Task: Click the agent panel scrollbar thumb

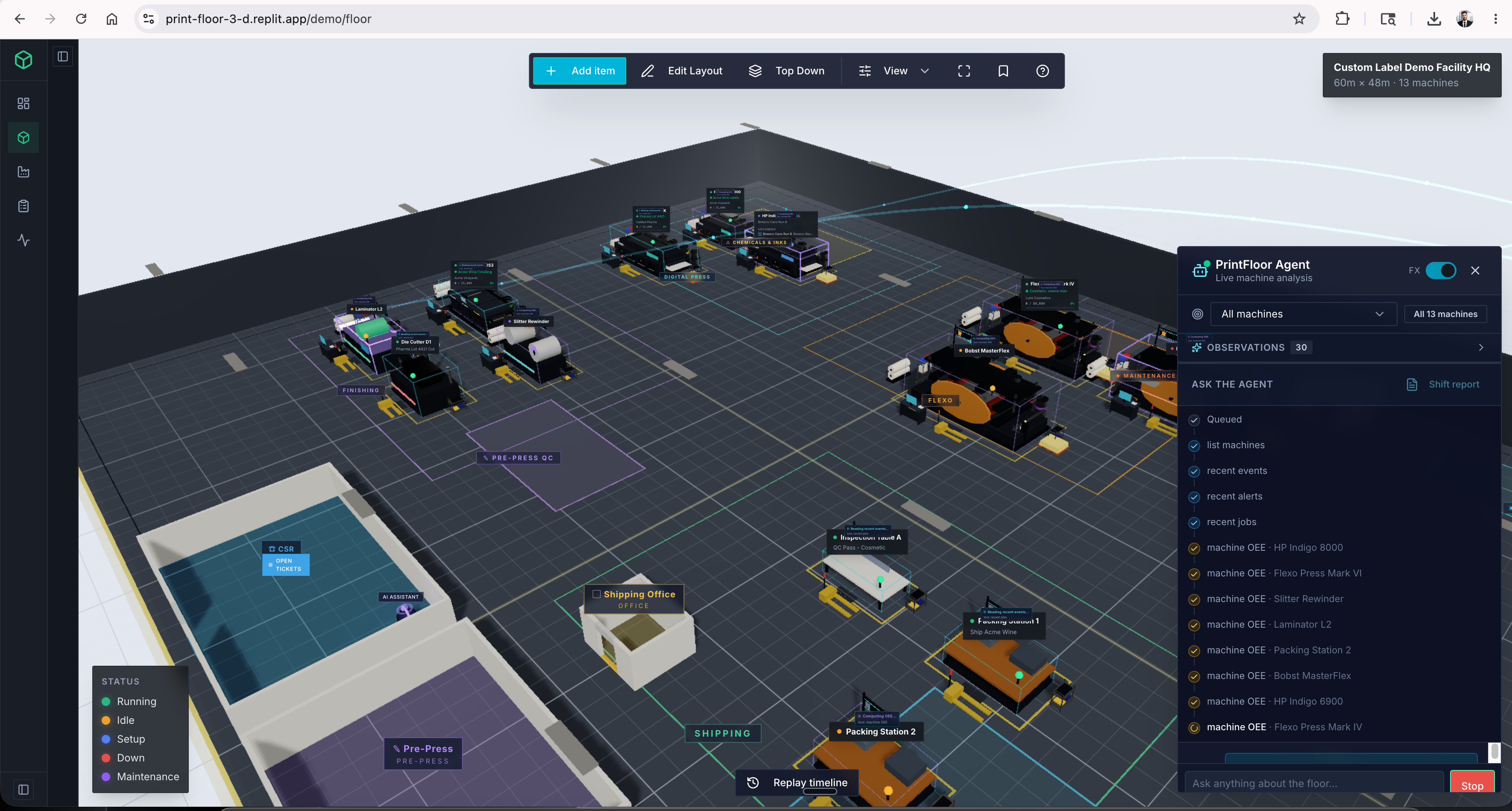Action: [1494, 751]
